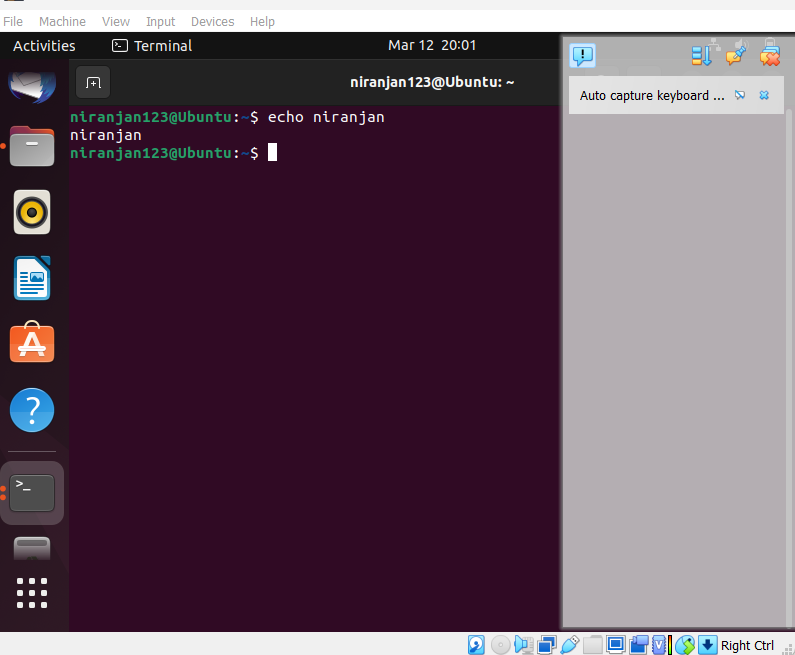Click the new terminal tab button

tap(93, 82)
